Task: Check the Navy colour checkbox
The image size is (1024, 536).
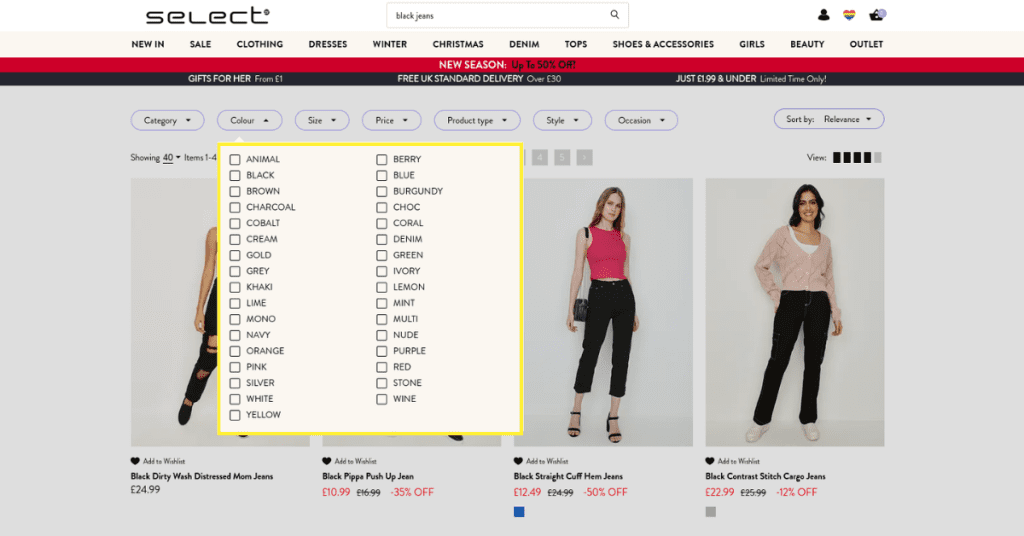Action: point(235,335)
